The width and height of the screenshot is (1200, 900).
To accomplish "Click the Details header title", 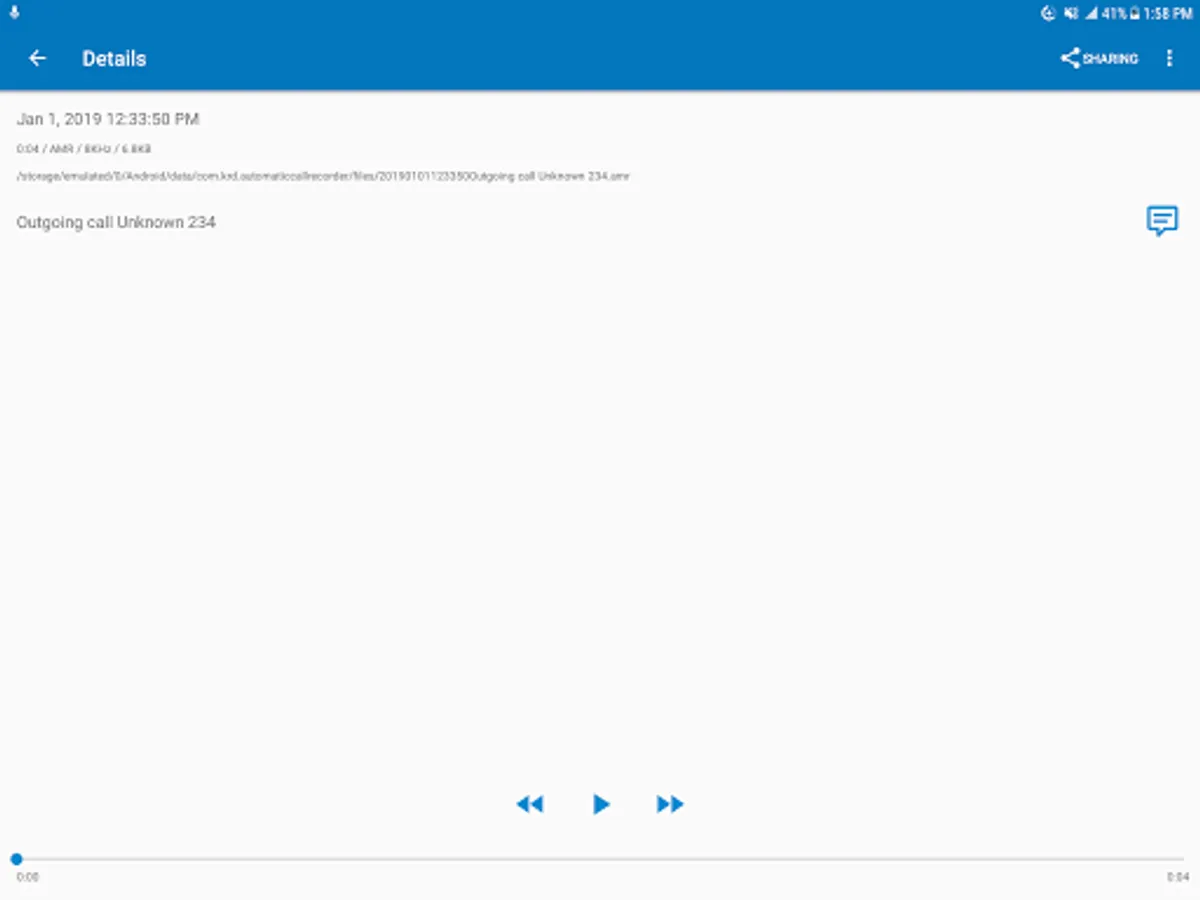I will (114, 59).
